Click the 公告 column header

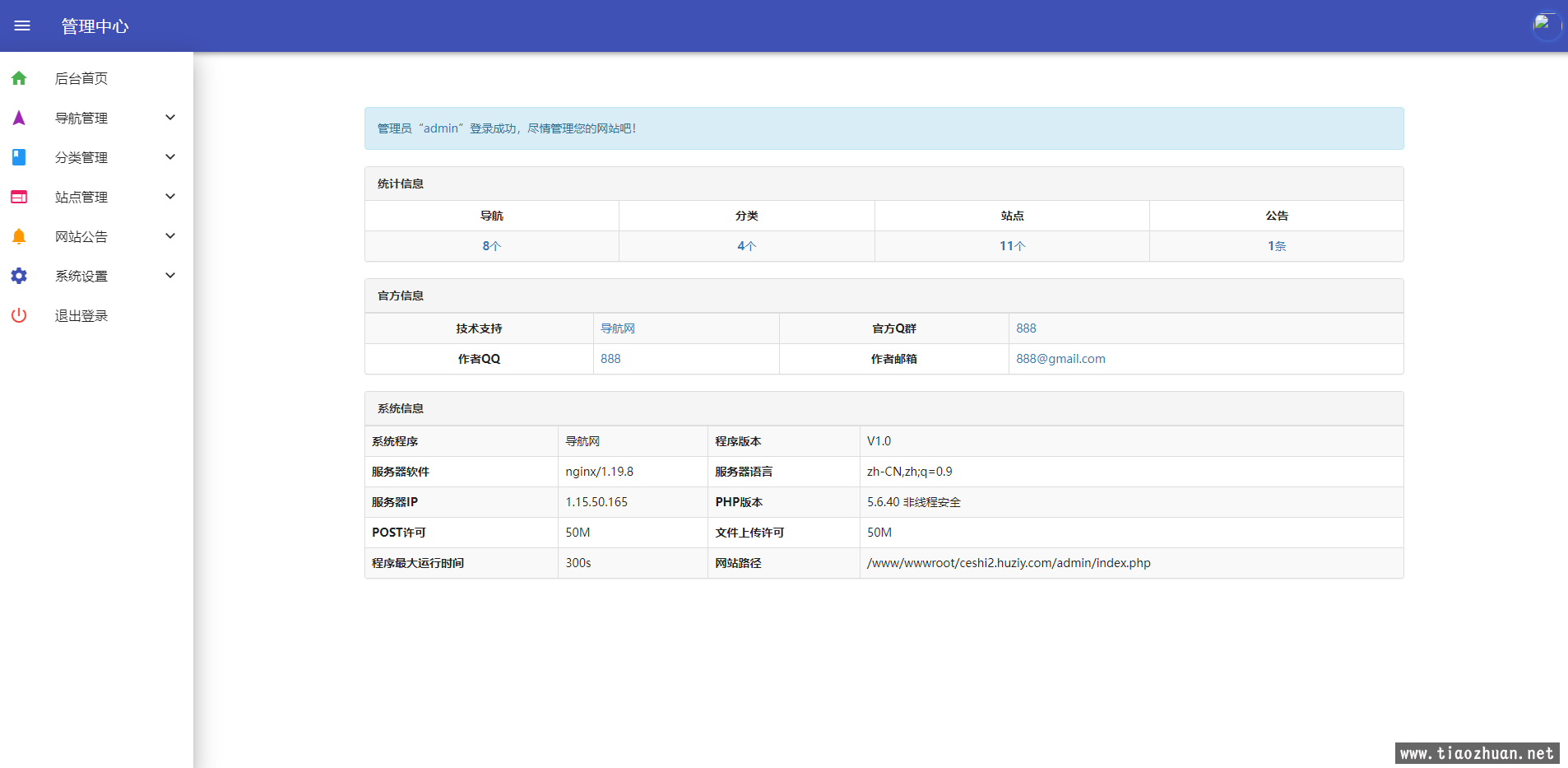(x=1277, y=216)
